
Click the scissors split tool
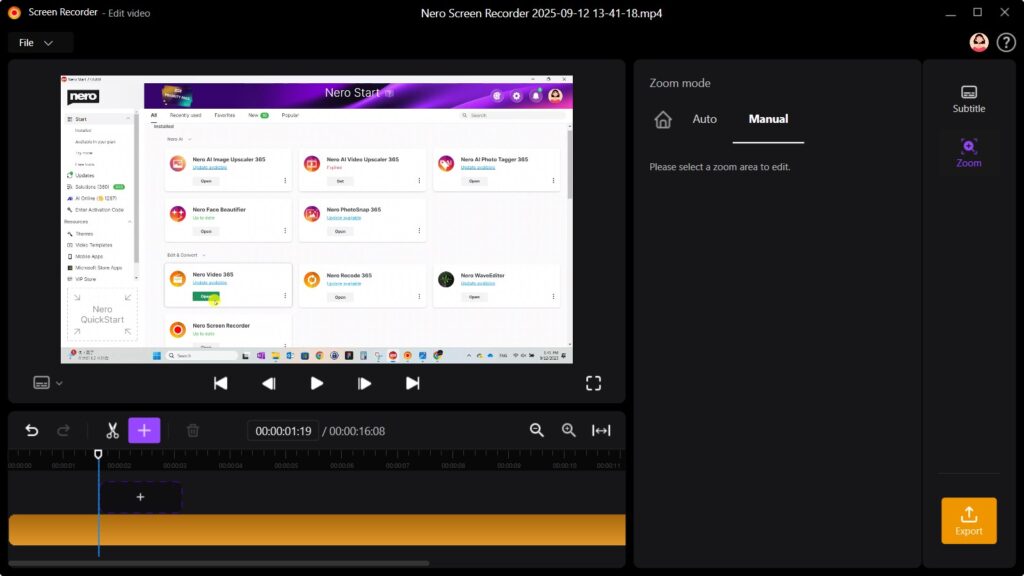click(112, 430)
